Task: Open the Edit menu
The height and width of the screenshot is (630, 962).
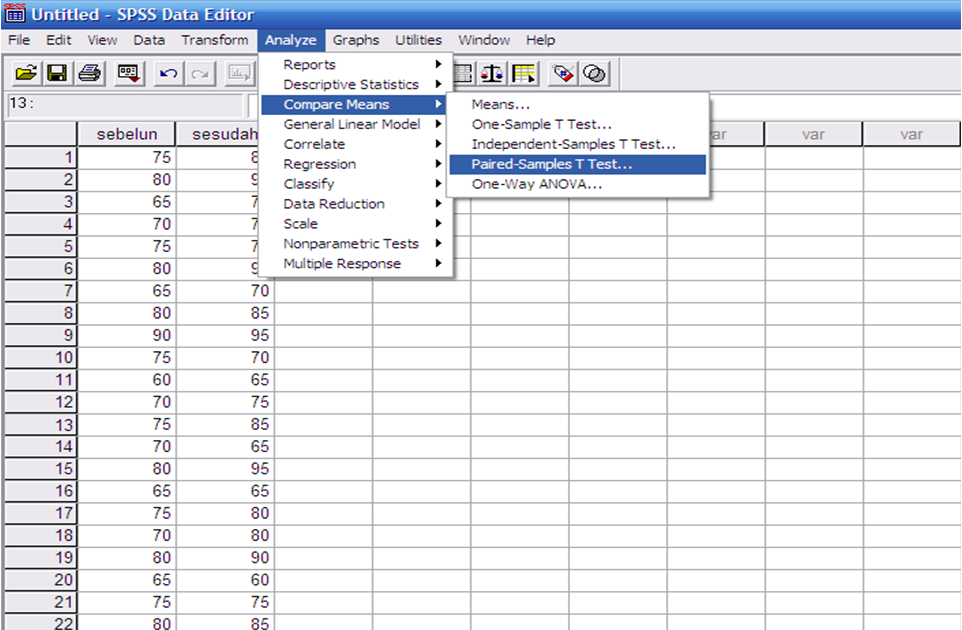Action: pos(59,40)
